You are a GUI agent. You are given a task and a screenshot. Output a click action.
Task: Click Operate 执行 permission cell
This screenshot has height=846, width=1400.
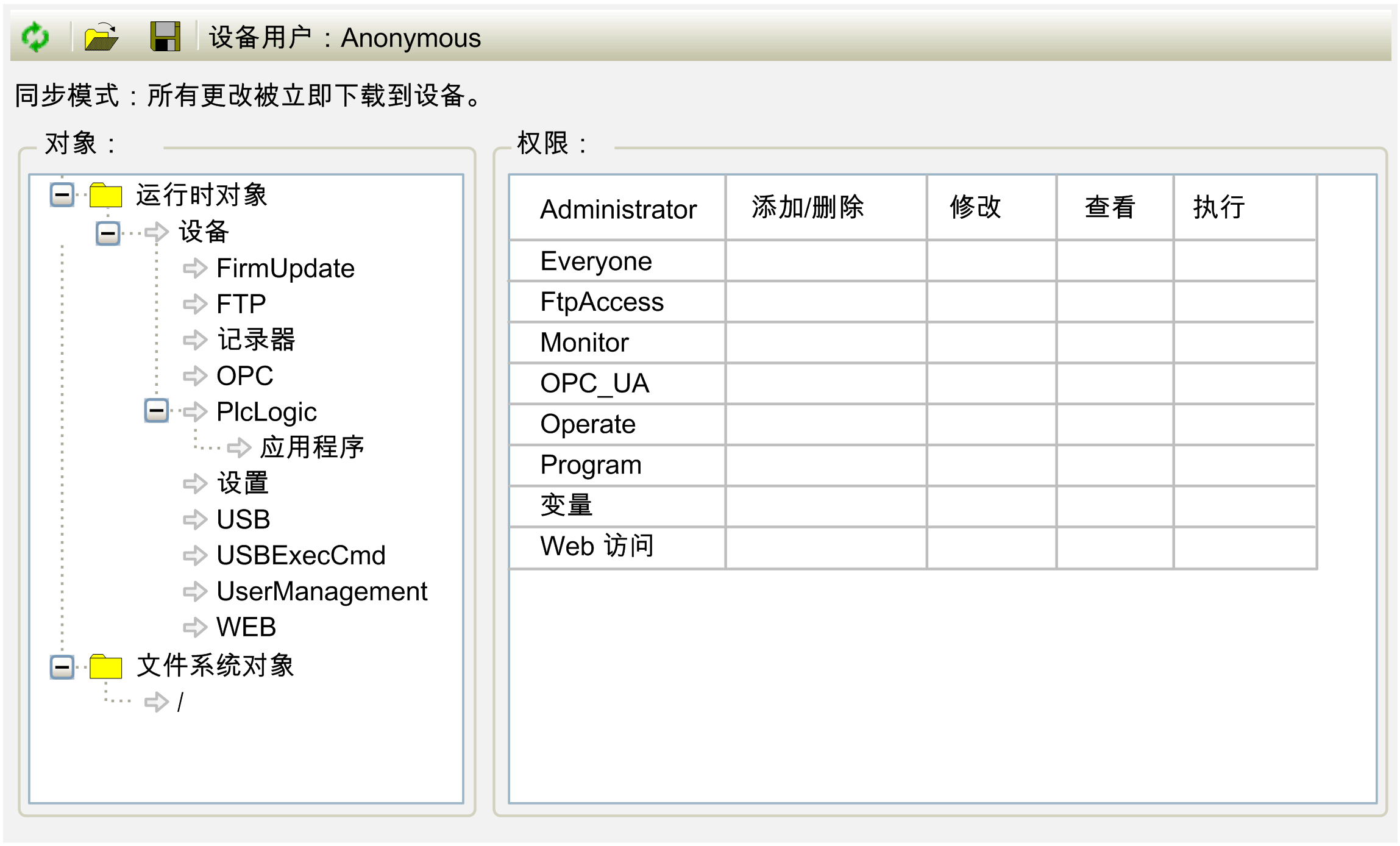(1244, 424)
